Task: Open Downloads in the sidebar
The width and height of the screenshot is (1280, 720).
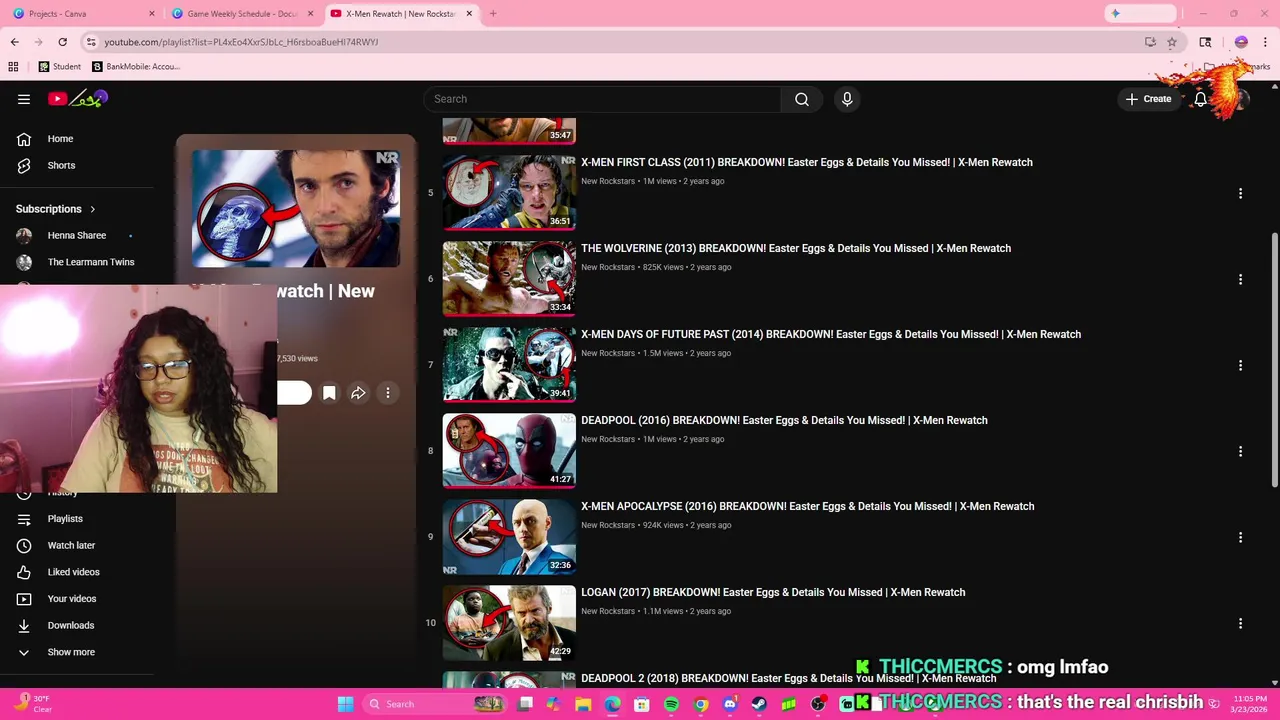Action: [71, 625]
